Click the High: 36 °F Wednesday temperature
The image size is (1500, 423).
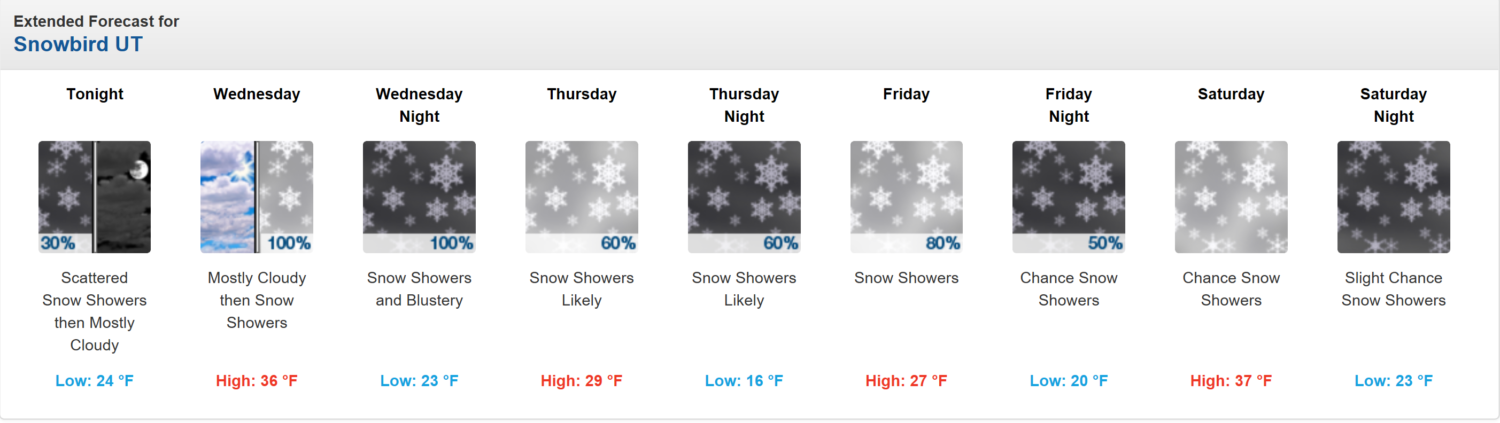tap(257, 381)
